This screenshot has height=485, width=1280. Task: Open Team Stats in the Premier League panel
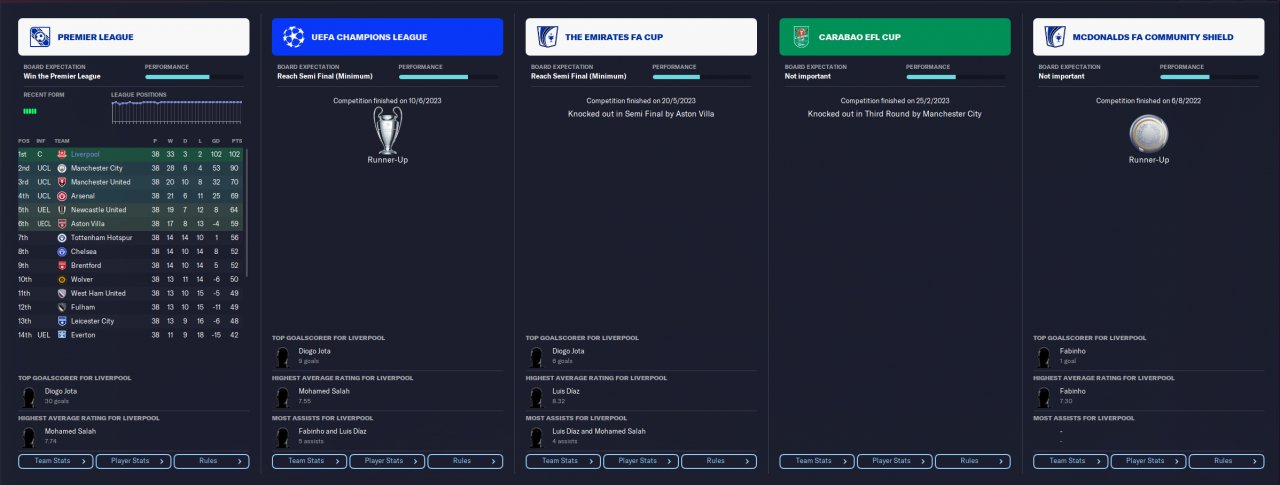coord(56,461)
